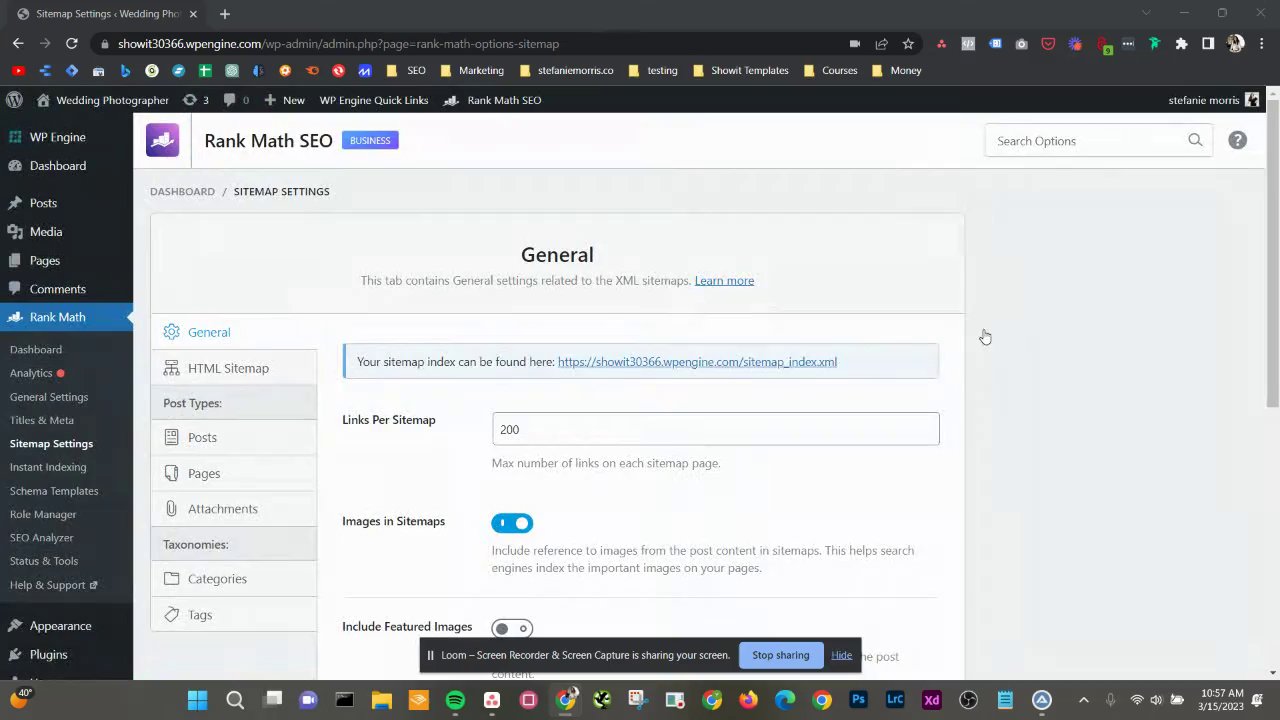
Task: Hide the Loom sharing notification
Action: click(x=841, y=655)
